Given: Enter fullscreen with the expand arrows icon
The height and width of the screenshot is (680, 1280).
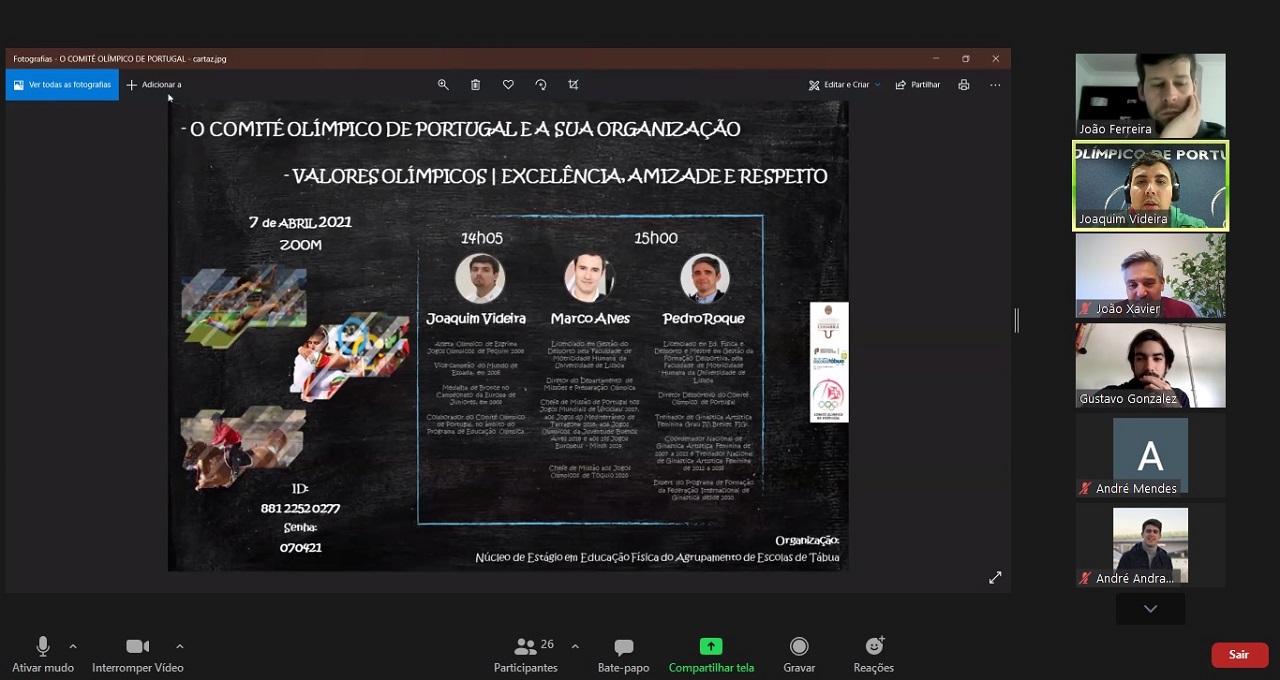Looking at the screenshot, I should tap(995, 578).
